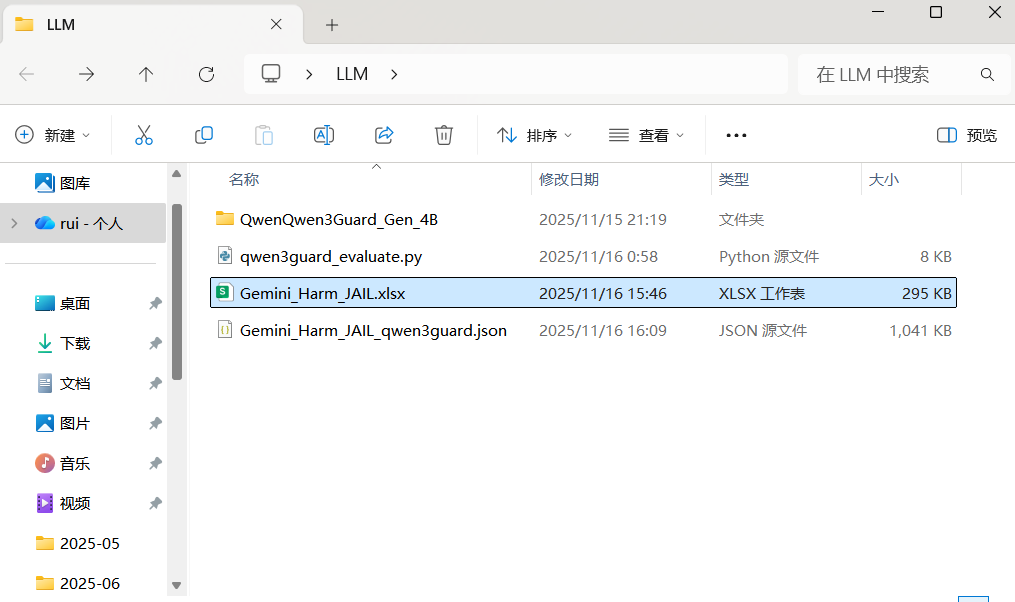This screenshot has height=602, width=1015.
Task: Click the sidebar scroll down arrow
Action: (x=176, y=585)
